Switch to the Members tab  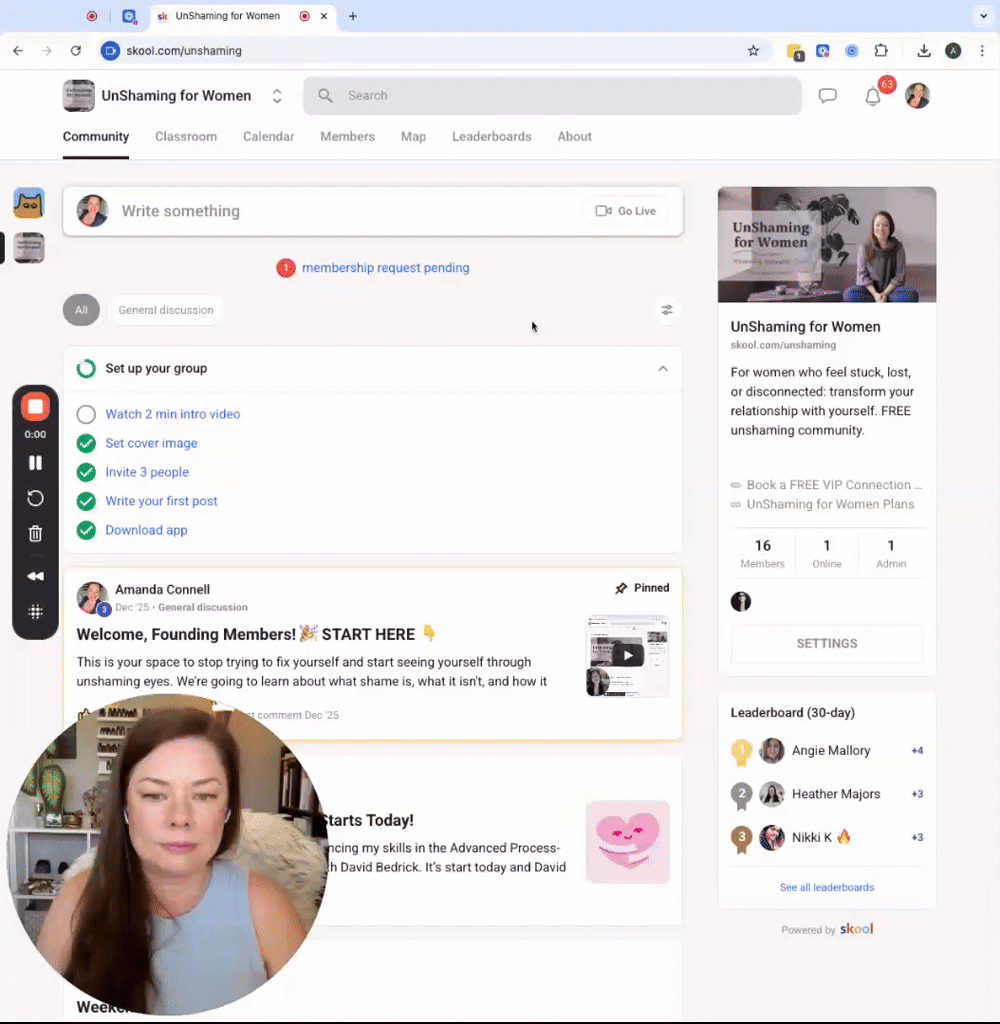(347, 136)
